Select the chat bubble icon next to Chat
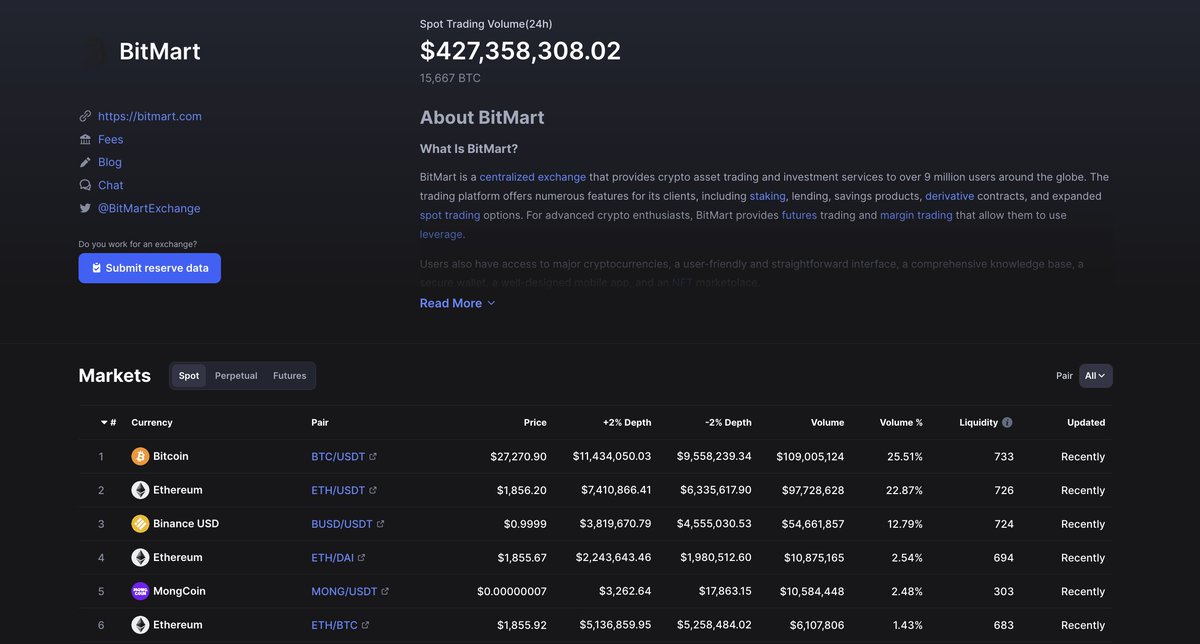 tap(86, 184)
